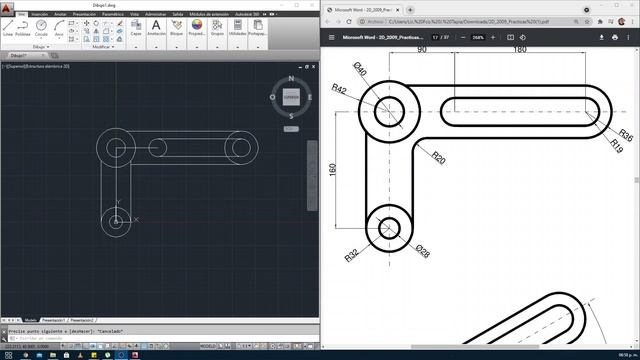This screenshot has width=640, height=360.
Task: Open the Bloque panel
Action: [176, 28]
